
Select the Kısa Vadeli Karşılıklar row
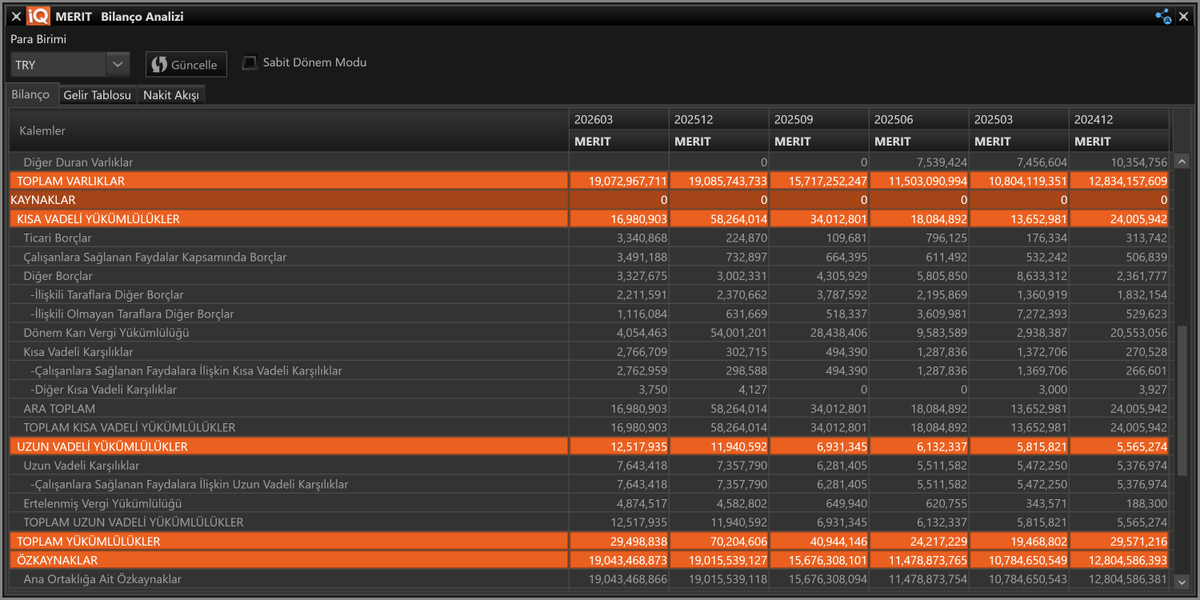589,352
